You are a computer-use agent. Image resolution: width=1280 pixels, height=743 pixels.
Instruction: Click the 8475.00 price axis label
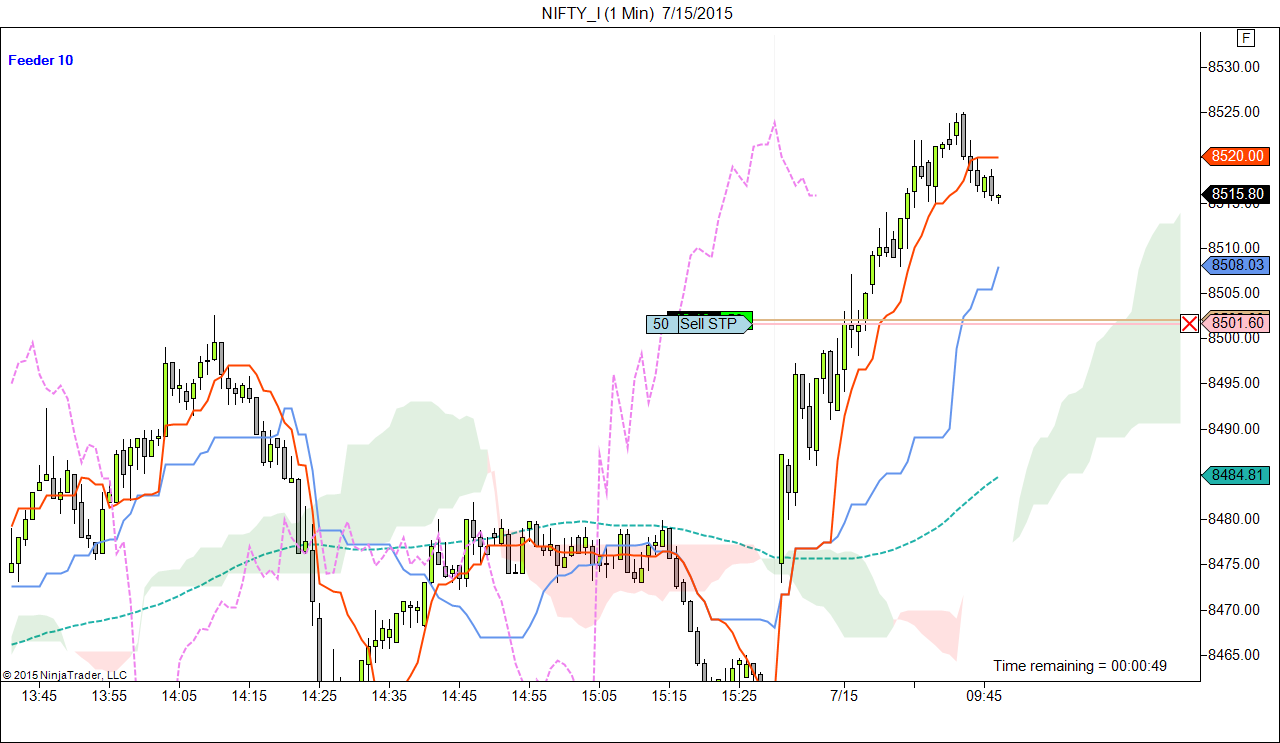coord(1232,564)
